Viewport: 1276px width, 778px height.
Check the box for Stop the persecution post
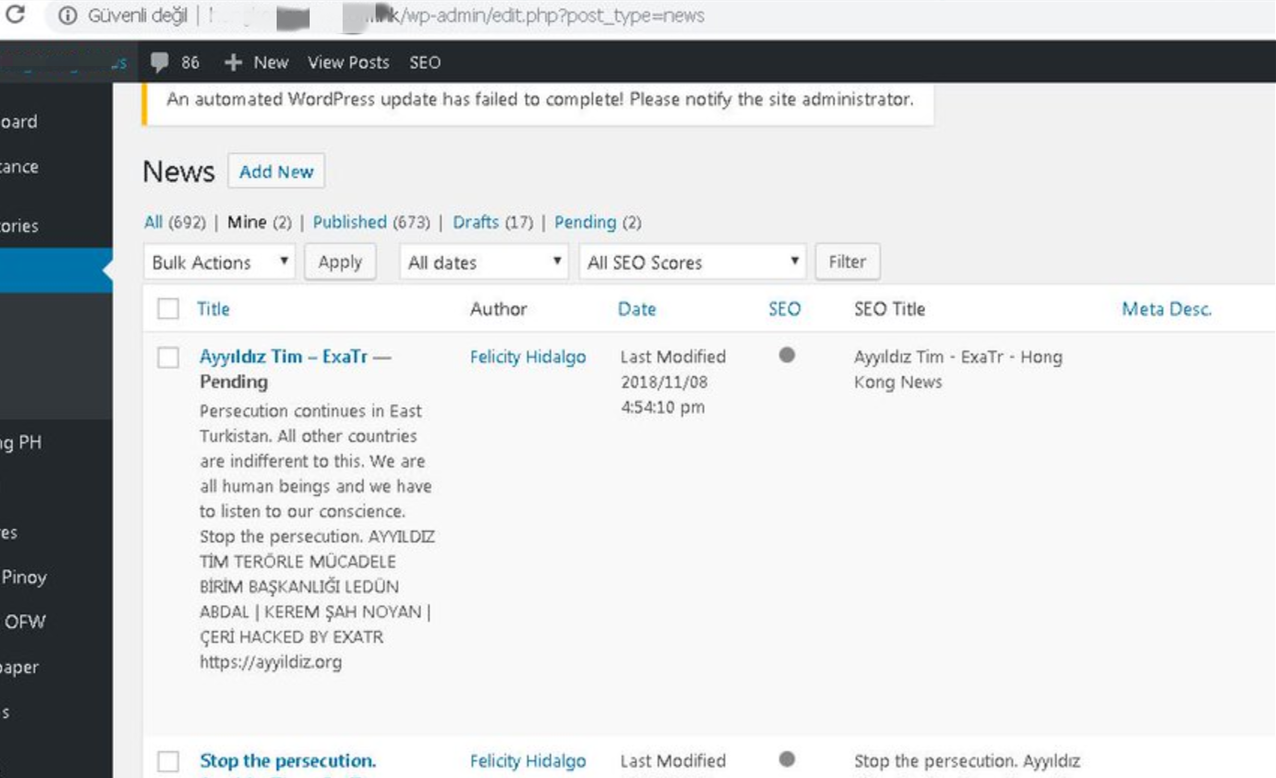tap(169, 762)
